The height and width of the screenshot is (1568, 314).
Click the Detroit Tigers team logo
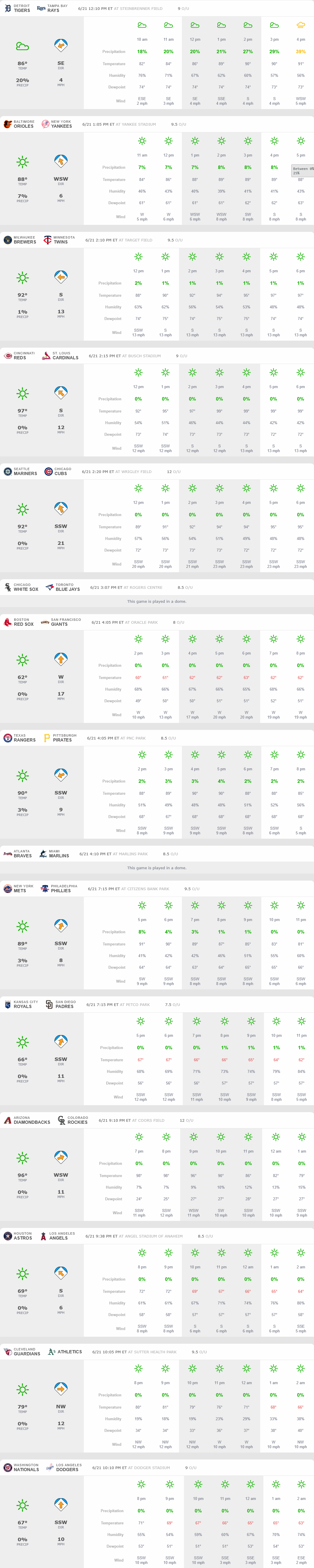pyautogui.click(x=8, y=8)
